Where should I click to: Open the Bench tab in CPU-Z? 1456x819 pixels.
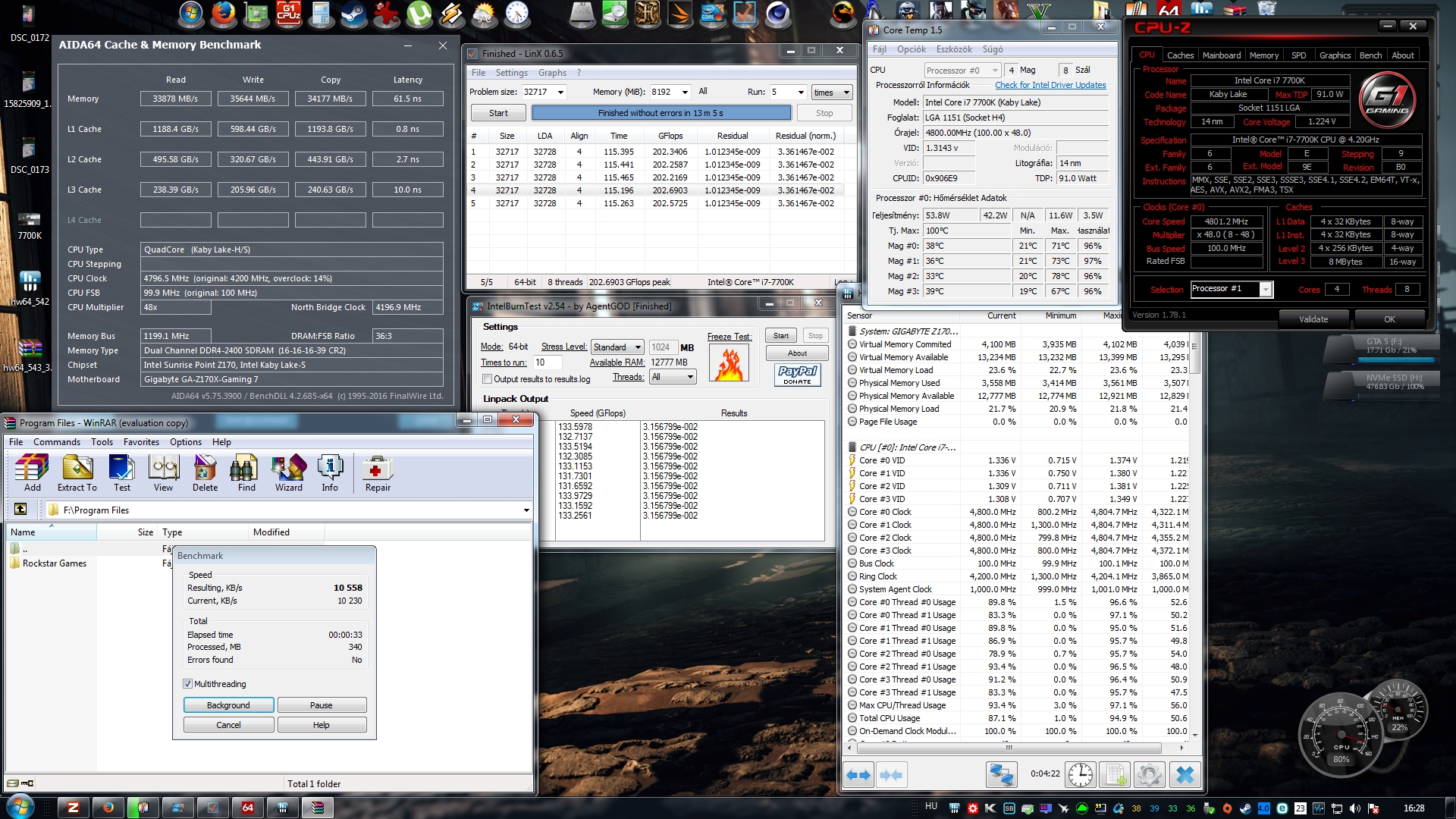click(1370, 55)
